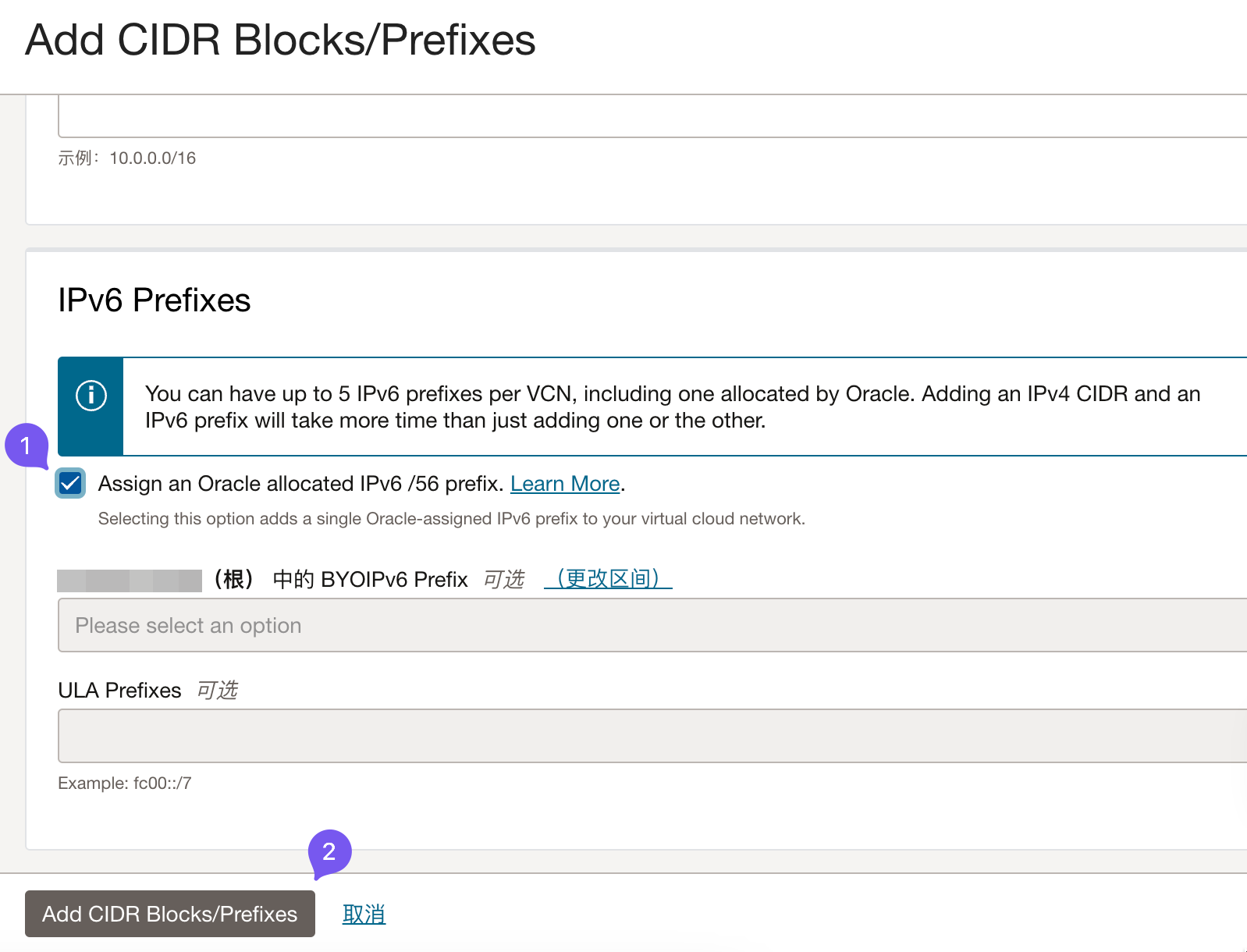Image resolution: width=1247 pixels, height=952 pixels.
Task: Click the 'Assign an Oracle allocated IPv6 /56 prefix' label
Action: tap(300, 484)
